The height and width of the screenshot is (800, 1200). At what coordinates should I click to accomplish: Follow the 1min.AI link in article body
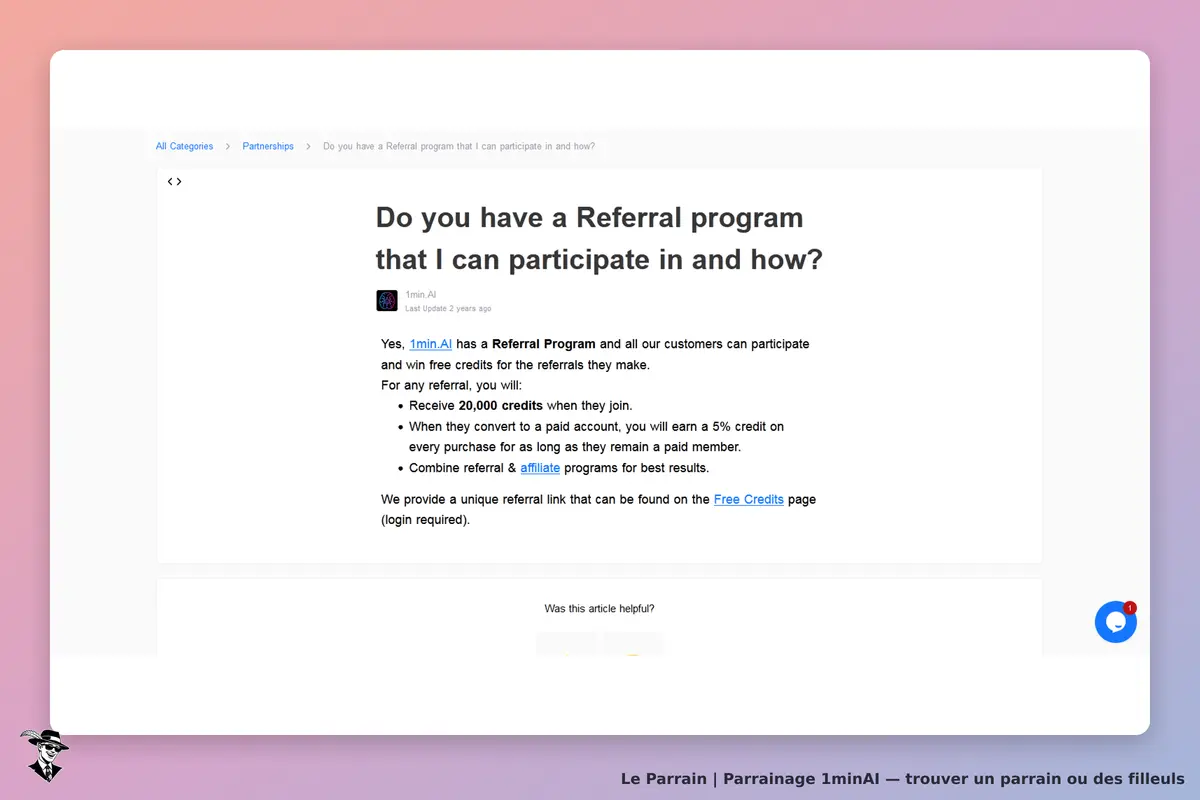(431, 344)
